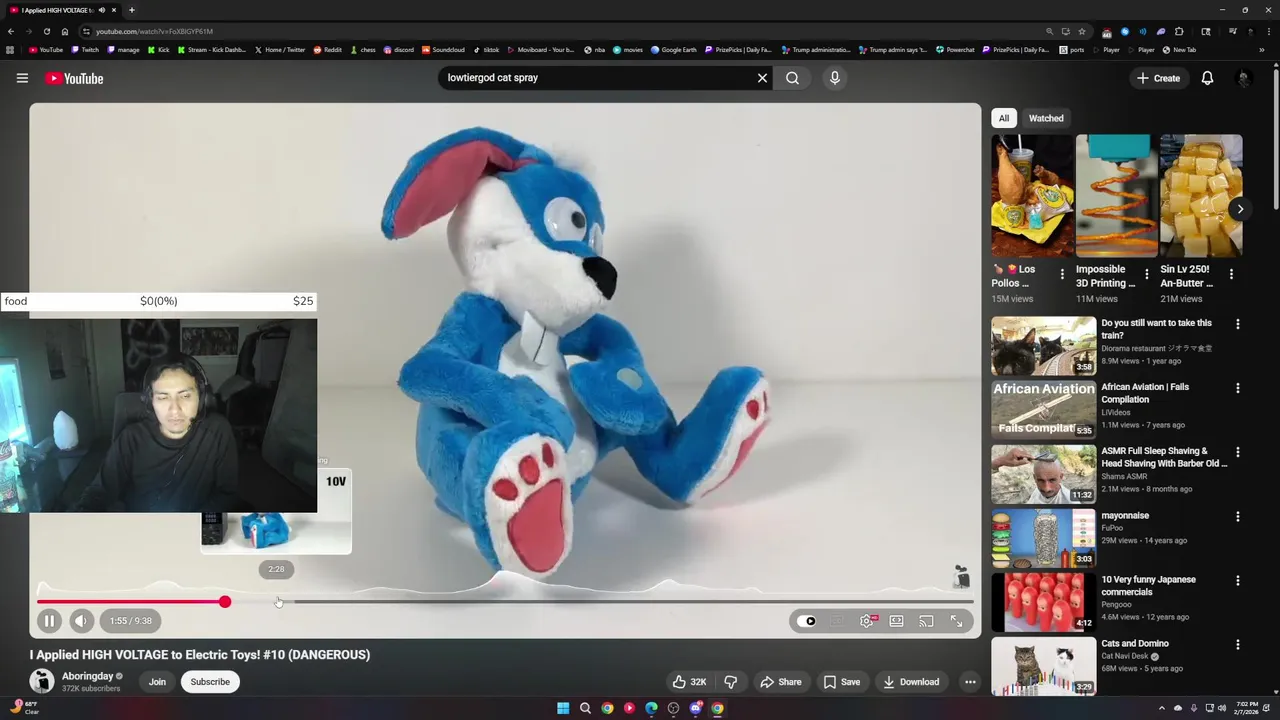
Task: Click the red playback scrubber handle
Action: pyautogui.click(x=225, y=602)
